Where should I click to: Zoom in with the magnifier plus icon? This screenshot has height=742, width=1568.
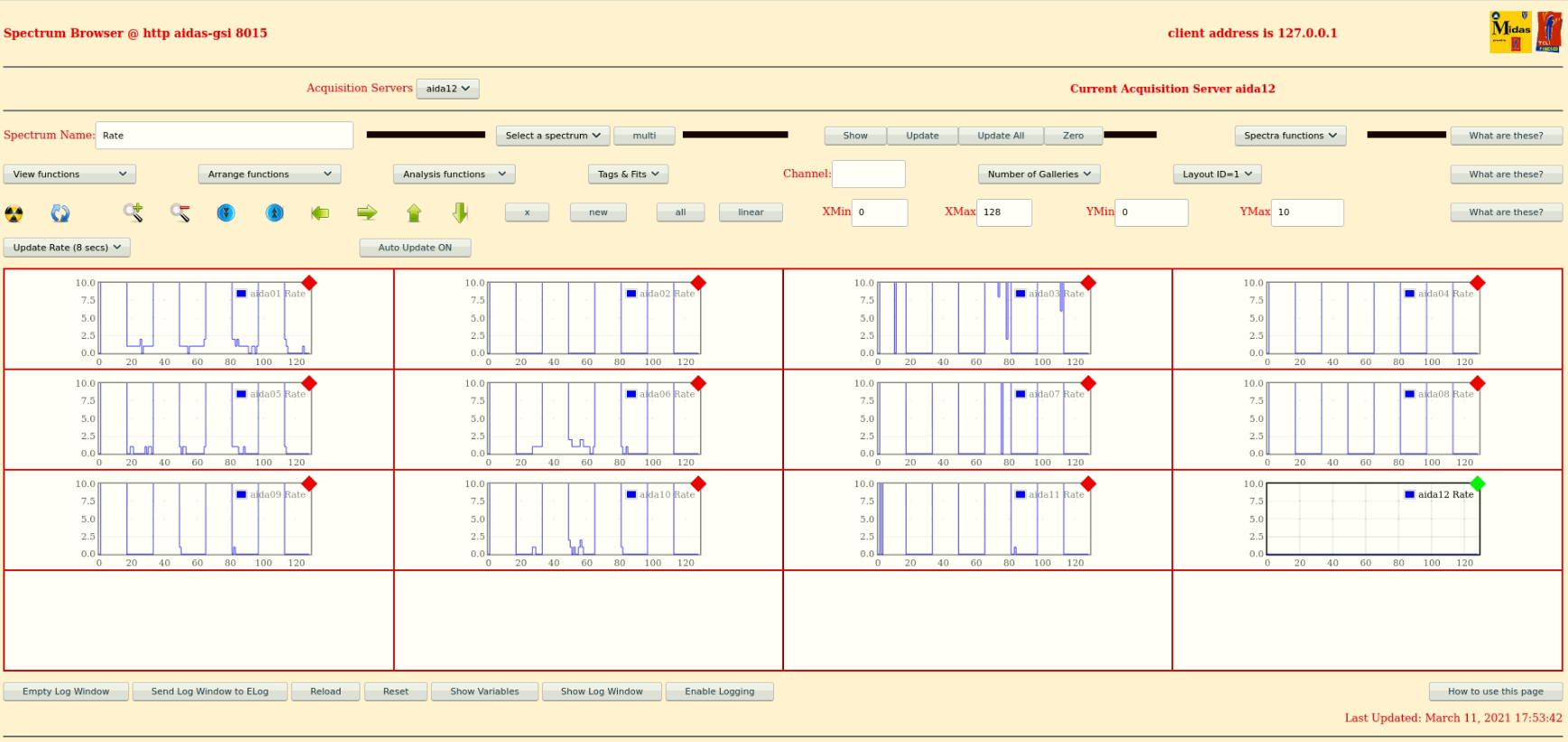(x=134, y=212)
